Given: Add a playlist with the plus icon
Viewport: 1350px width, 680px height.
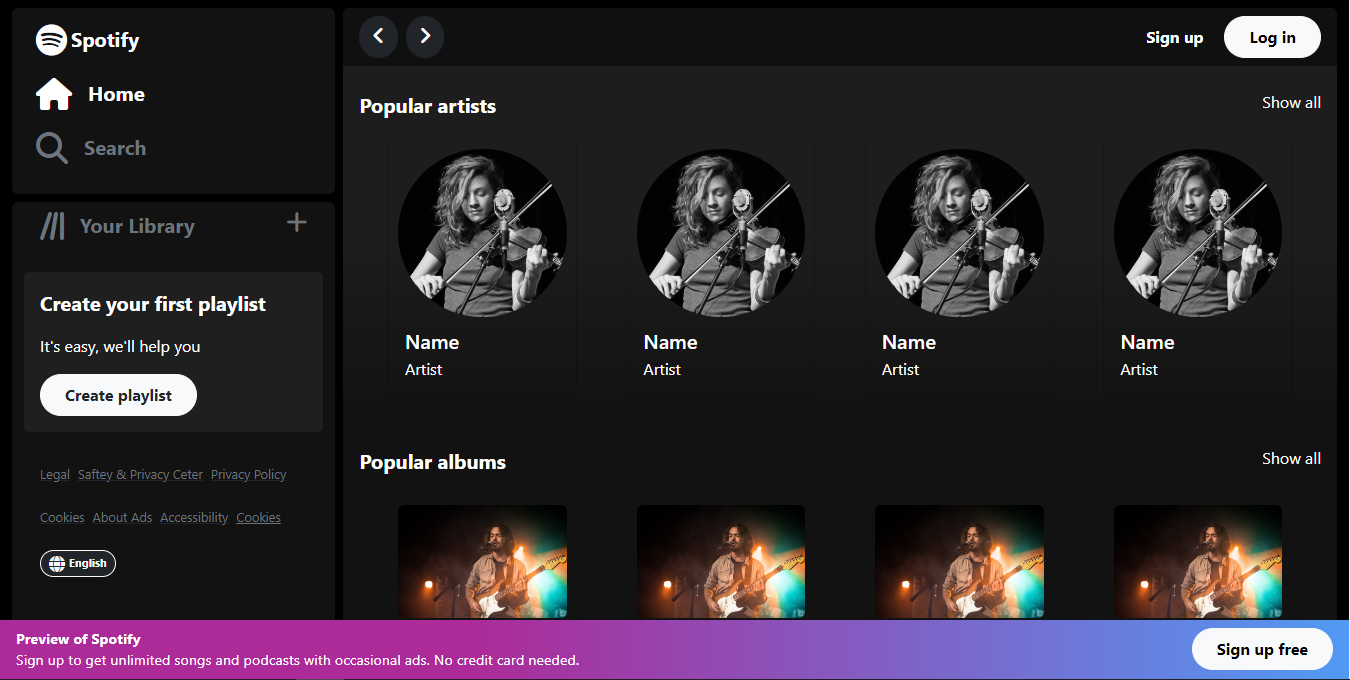Looking at the screenshot, I should coord(297,222).
